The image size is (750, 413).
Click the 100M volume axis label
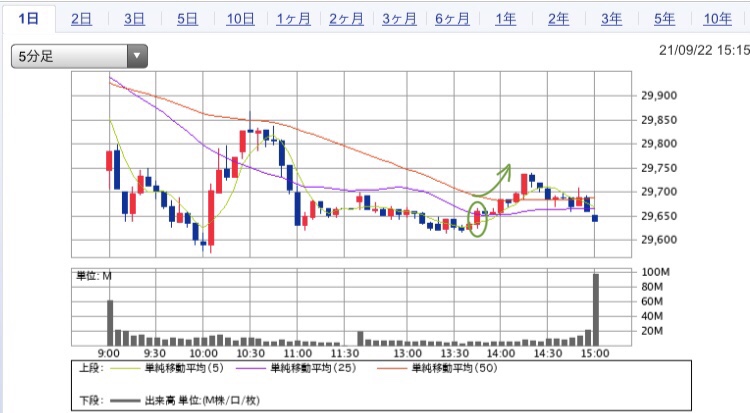[656, 272]
